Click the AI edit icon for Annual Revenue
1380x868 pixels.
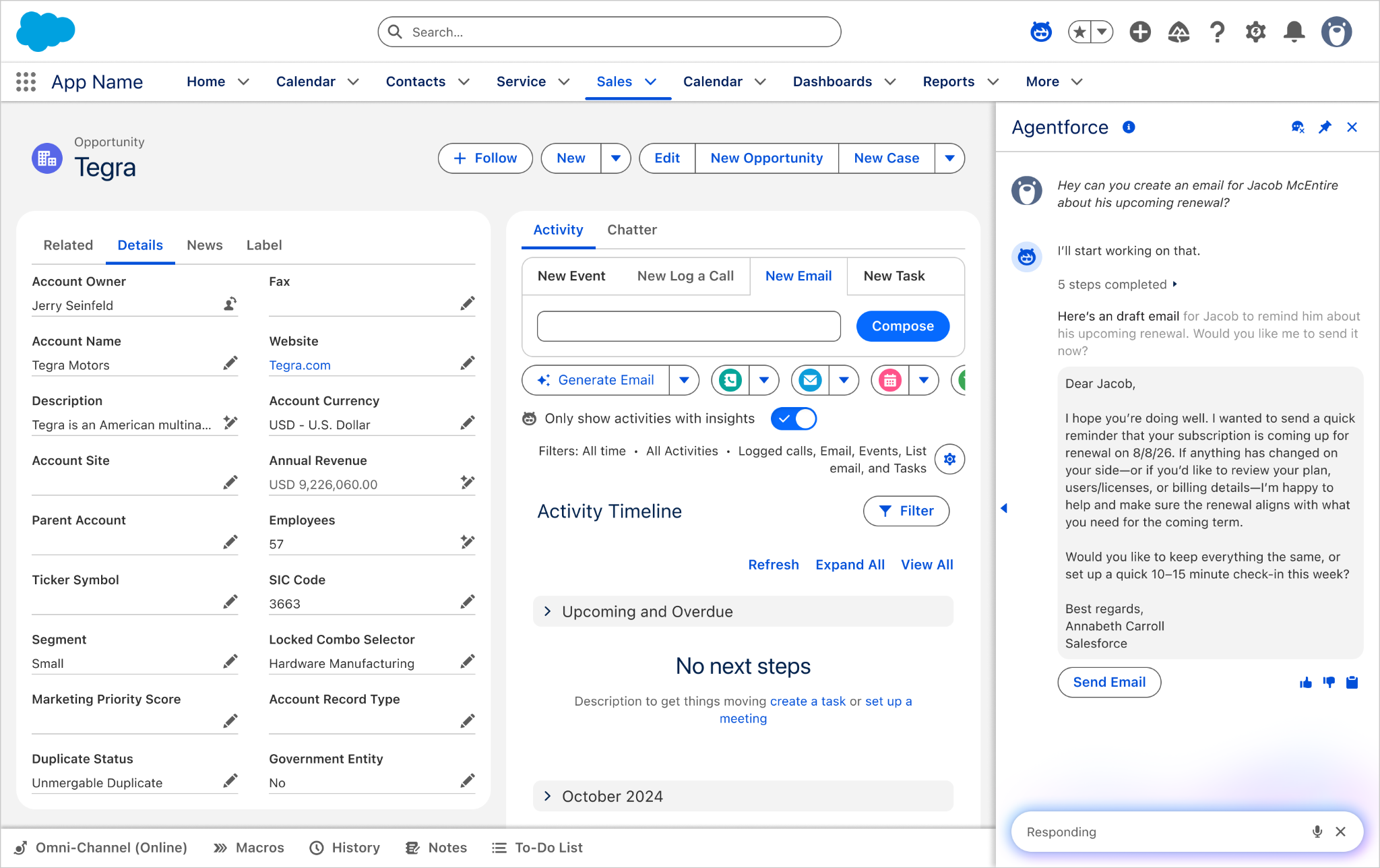[x=468, y=483]
